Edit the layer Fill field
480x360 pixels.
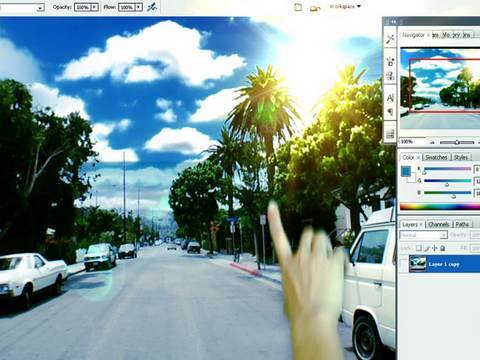click(x=475, y=248)
